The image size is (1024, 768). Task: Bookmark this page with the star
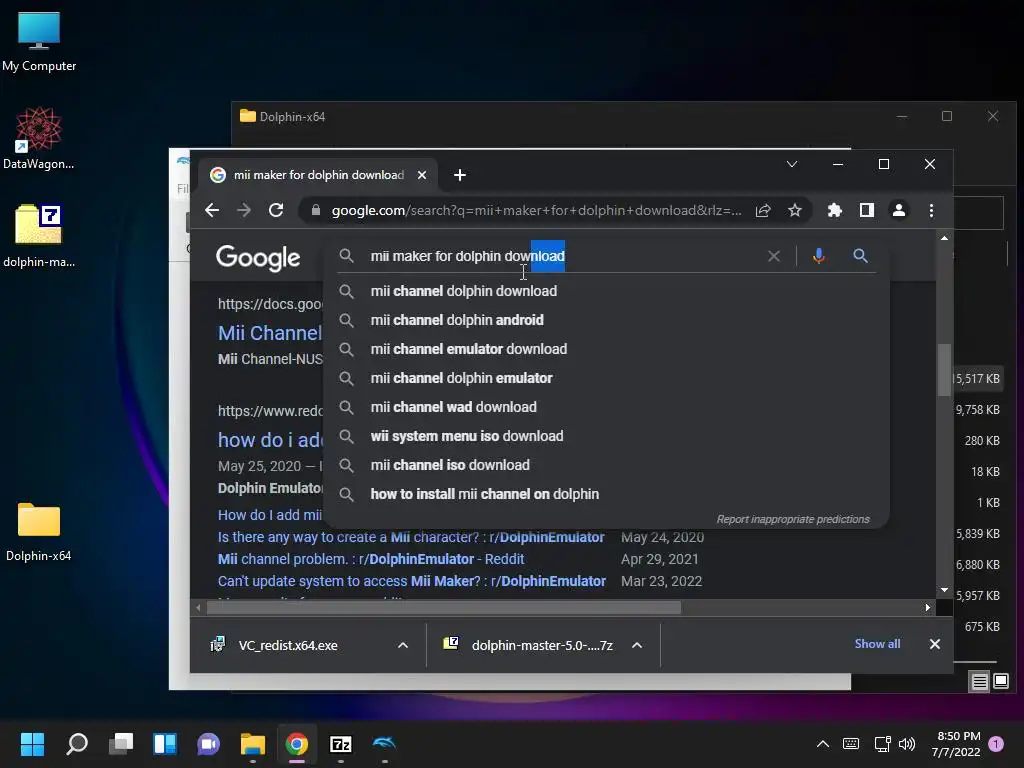tap(795, 210)
